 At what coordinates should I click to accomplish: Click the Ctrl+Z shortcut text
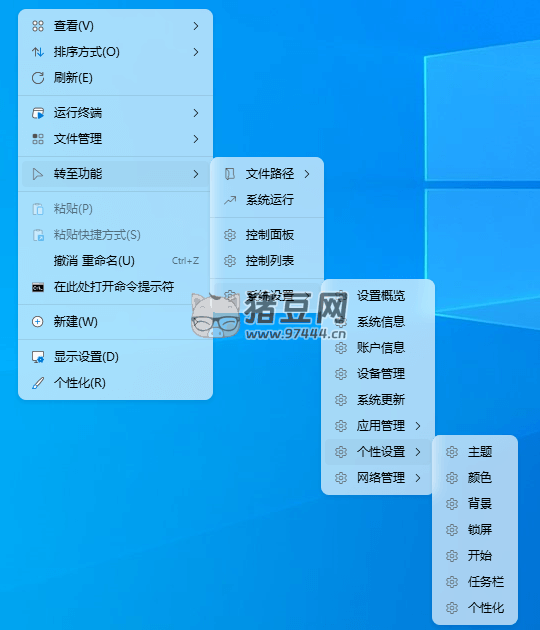185,261
